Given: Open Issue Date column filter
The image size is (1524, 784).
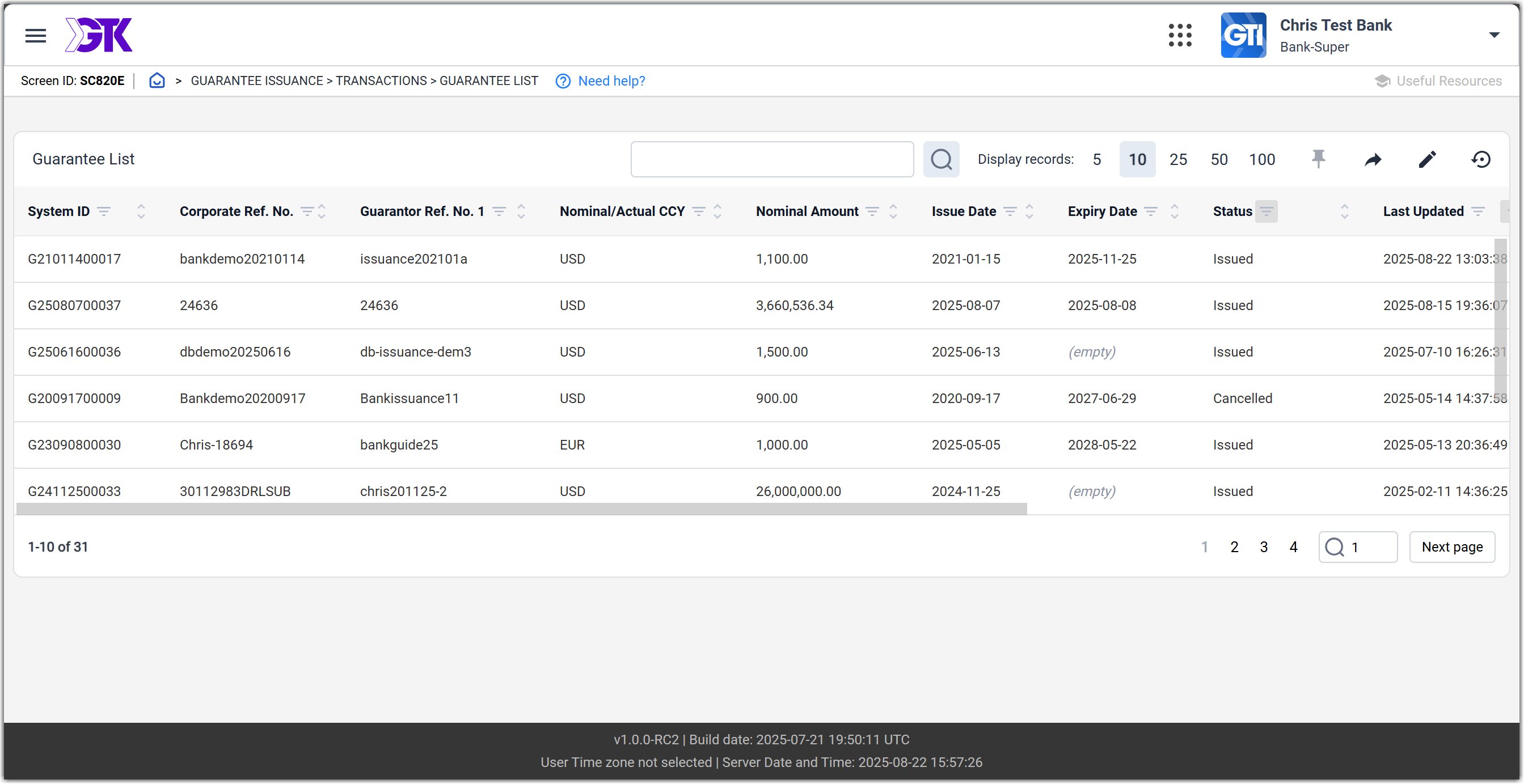Looking at the screenshot, I should (x=1010, y=211).
